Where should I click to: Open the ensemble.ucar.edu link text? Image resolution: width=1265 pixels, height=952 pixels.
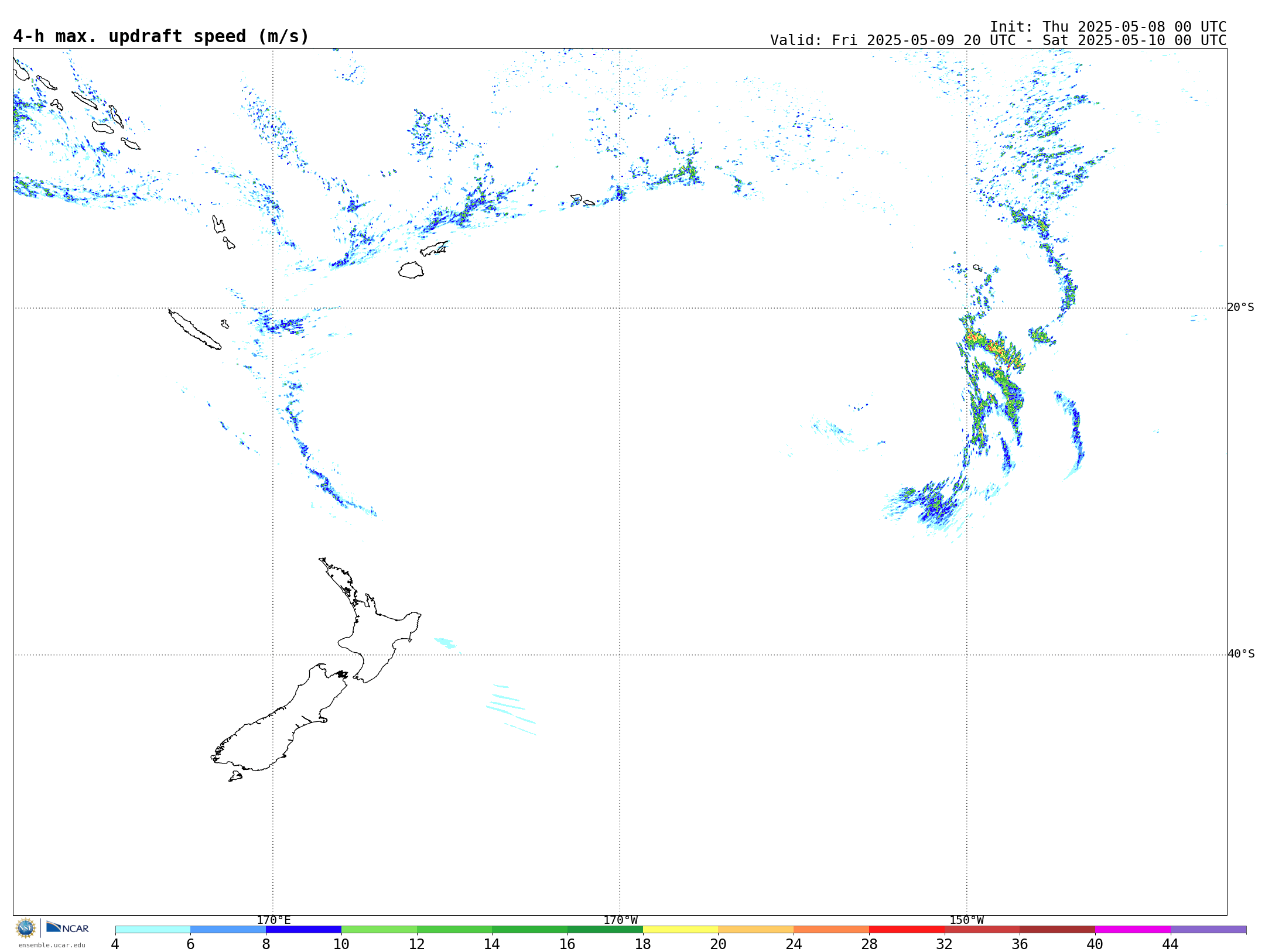tap(52, 945)
